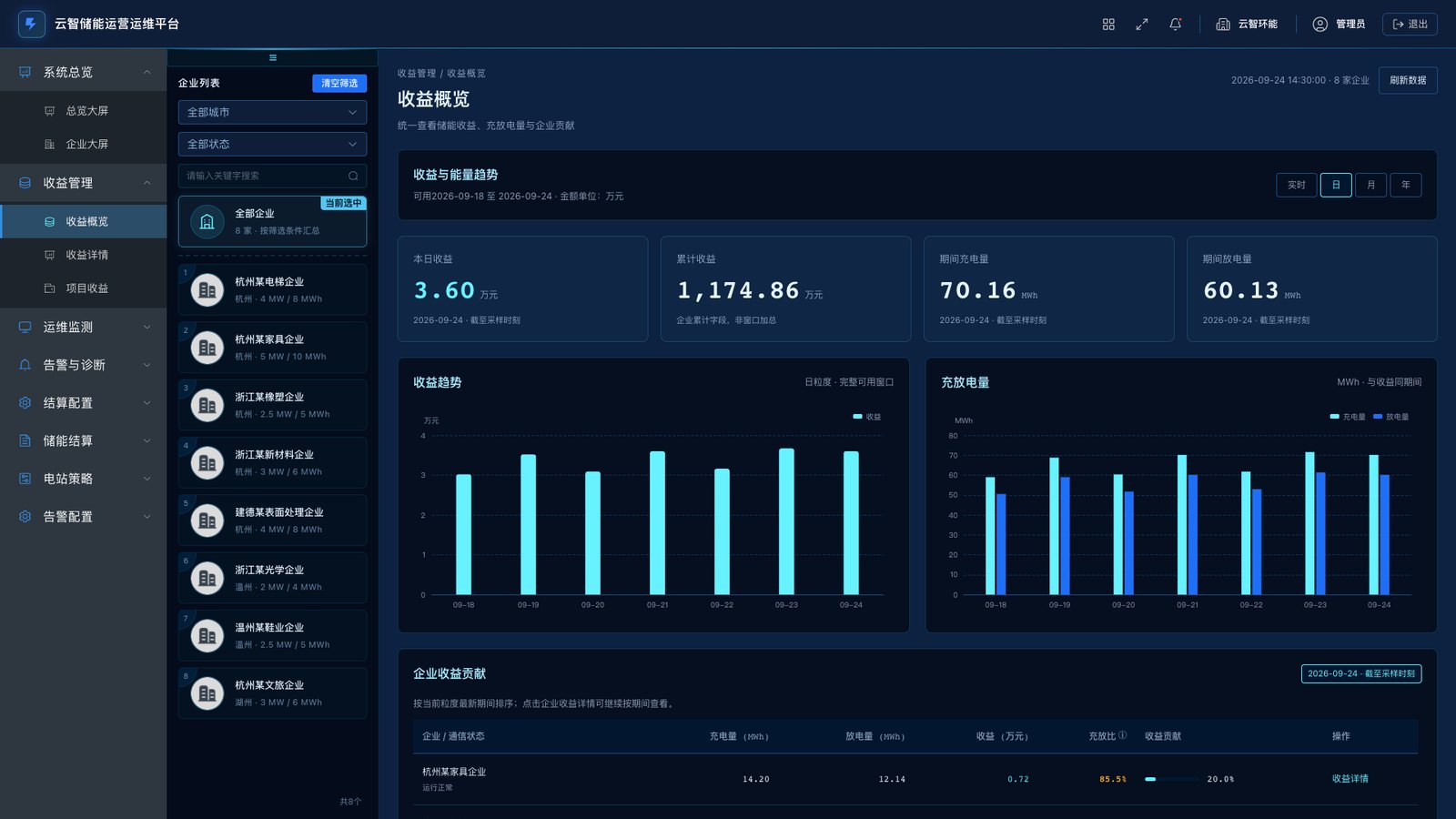Click the 项目收益 folder icon
This screenshot has height=819, width=1456.
50,288
